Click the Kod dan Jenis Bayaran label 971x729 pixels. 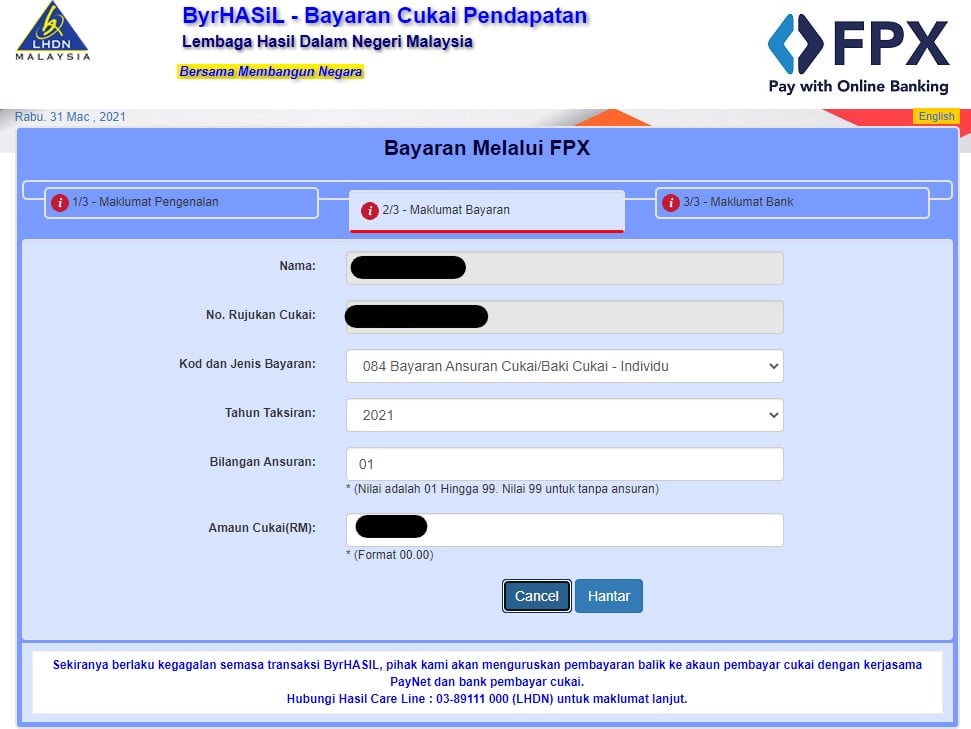(247, 364)
